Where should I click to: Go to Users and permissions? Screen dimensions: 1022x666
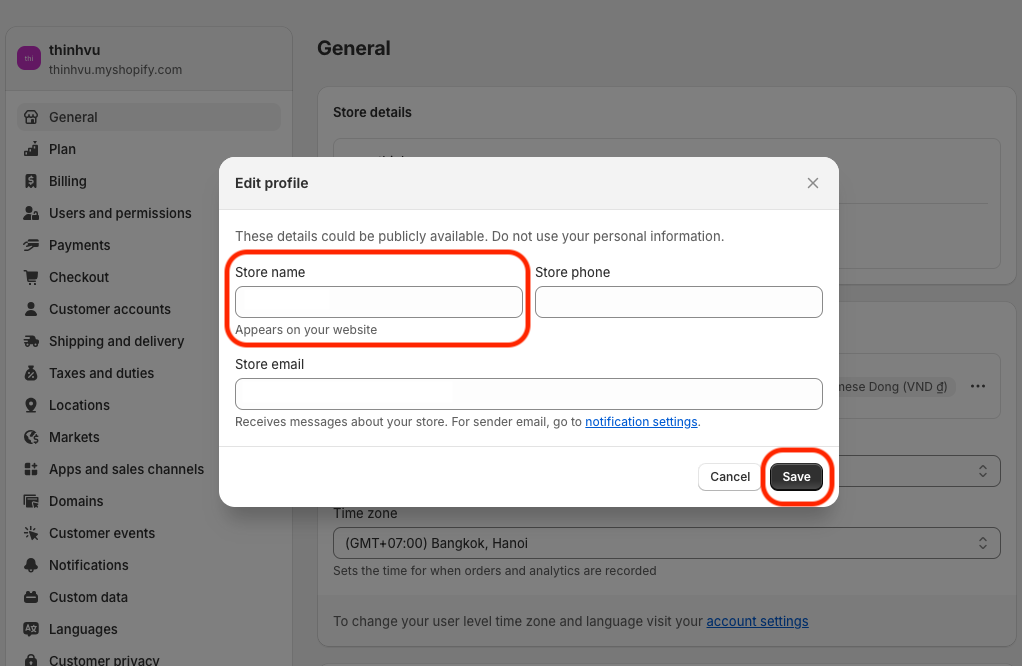(120, 213)
